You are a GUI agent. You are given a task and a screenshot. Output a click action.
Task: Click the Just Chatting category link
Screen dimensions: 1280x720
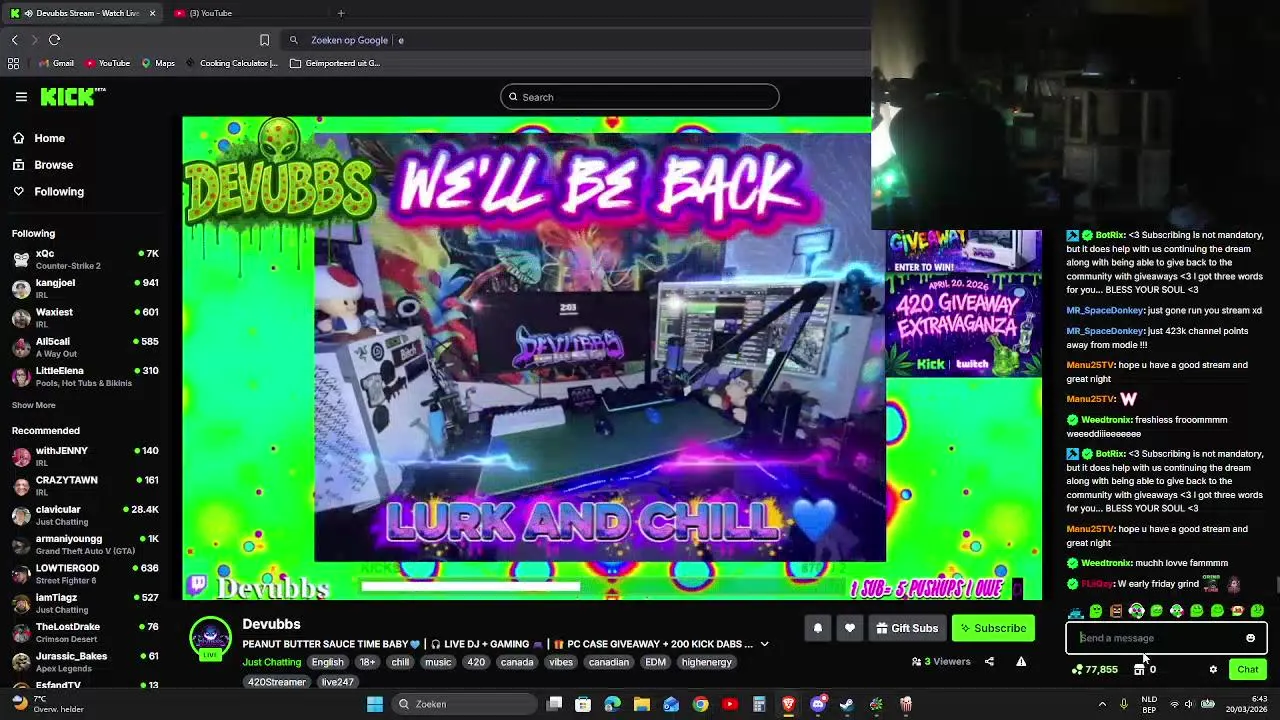(271, 662)
